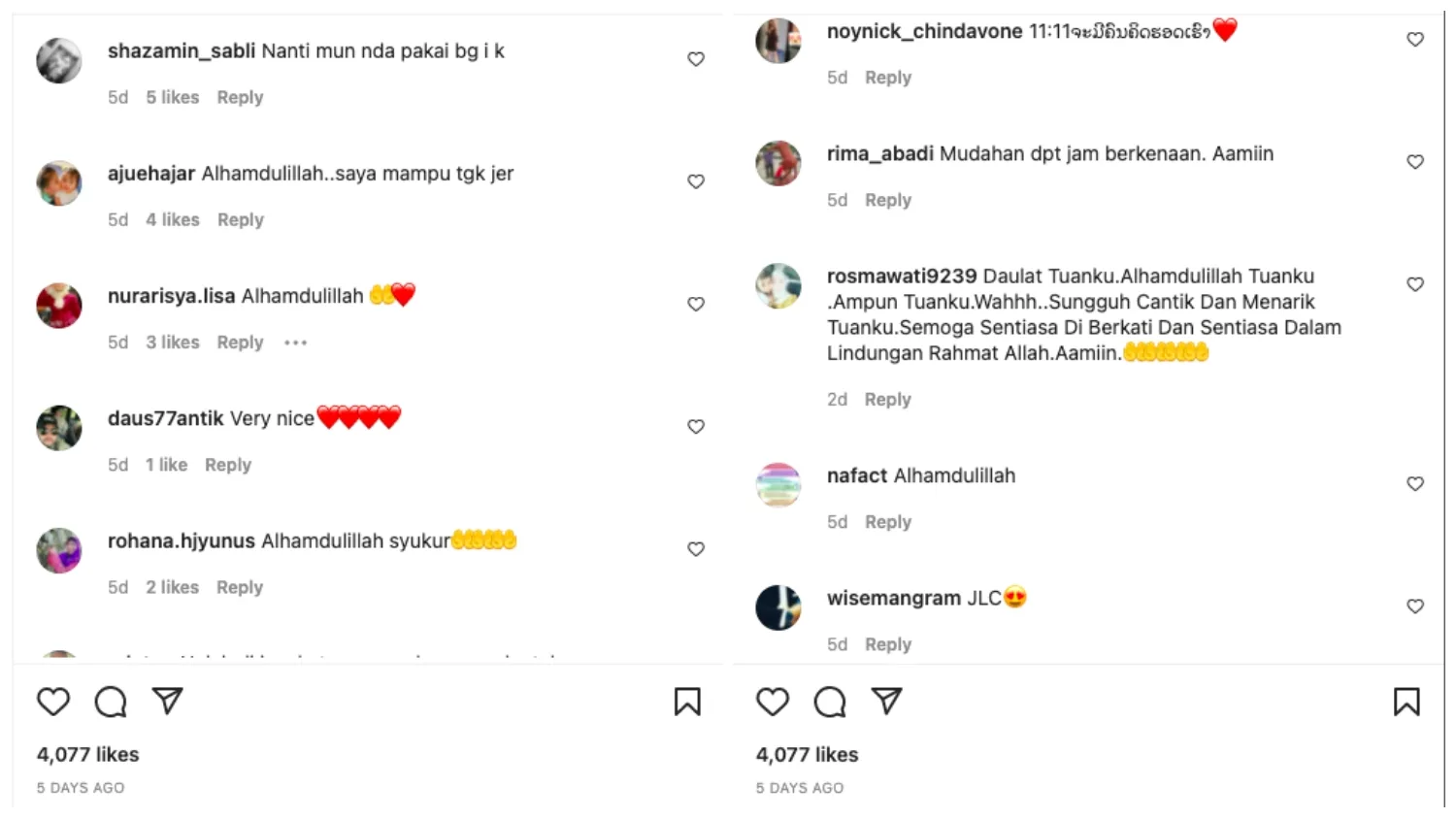This screenshot has height=818, width=1456.
Task: Like ajuehajar's comment heart icon
Action: 696,181
